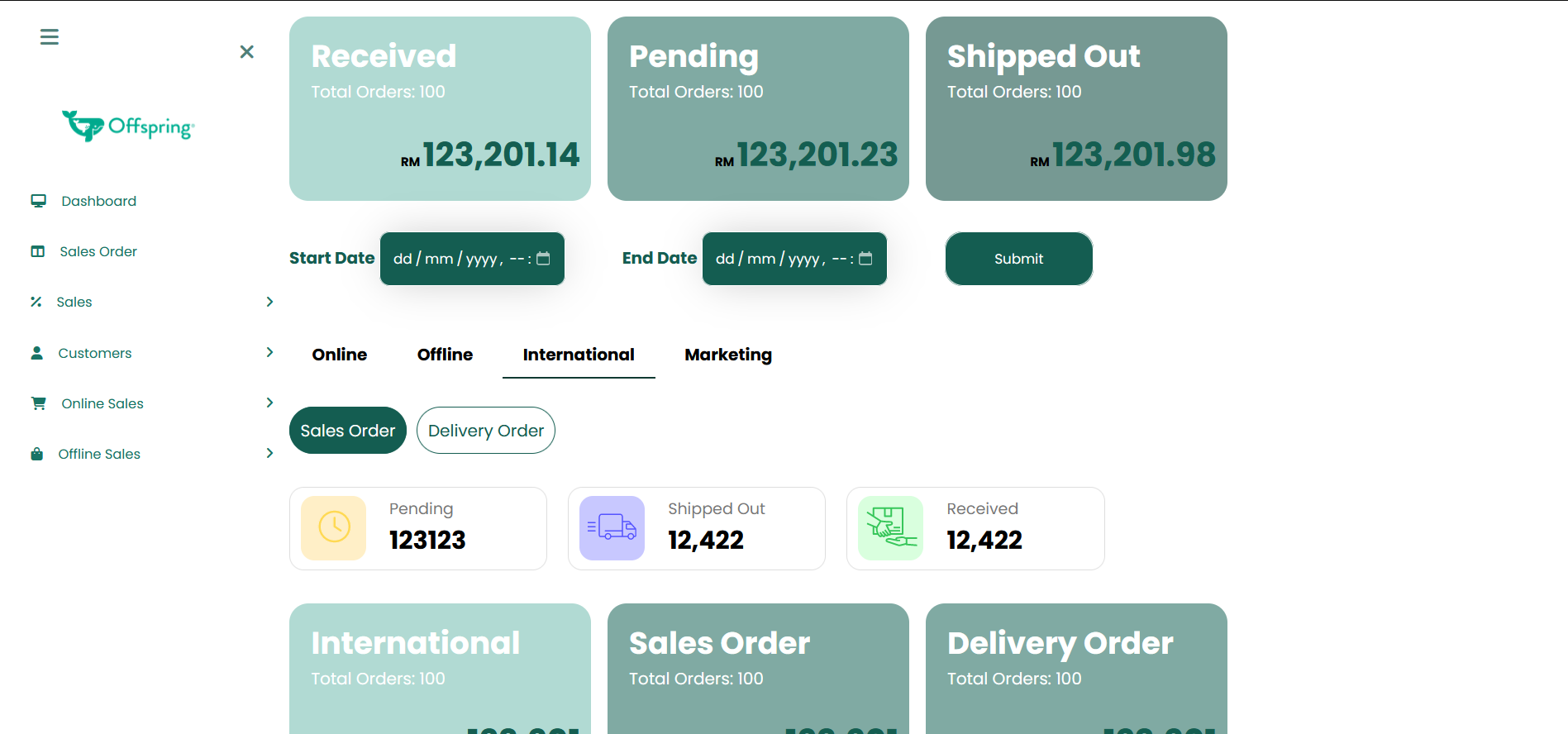This screenshot has width=1568, height=734.
Task: Click the Sales percent icon
Action: tap(36, 302)
